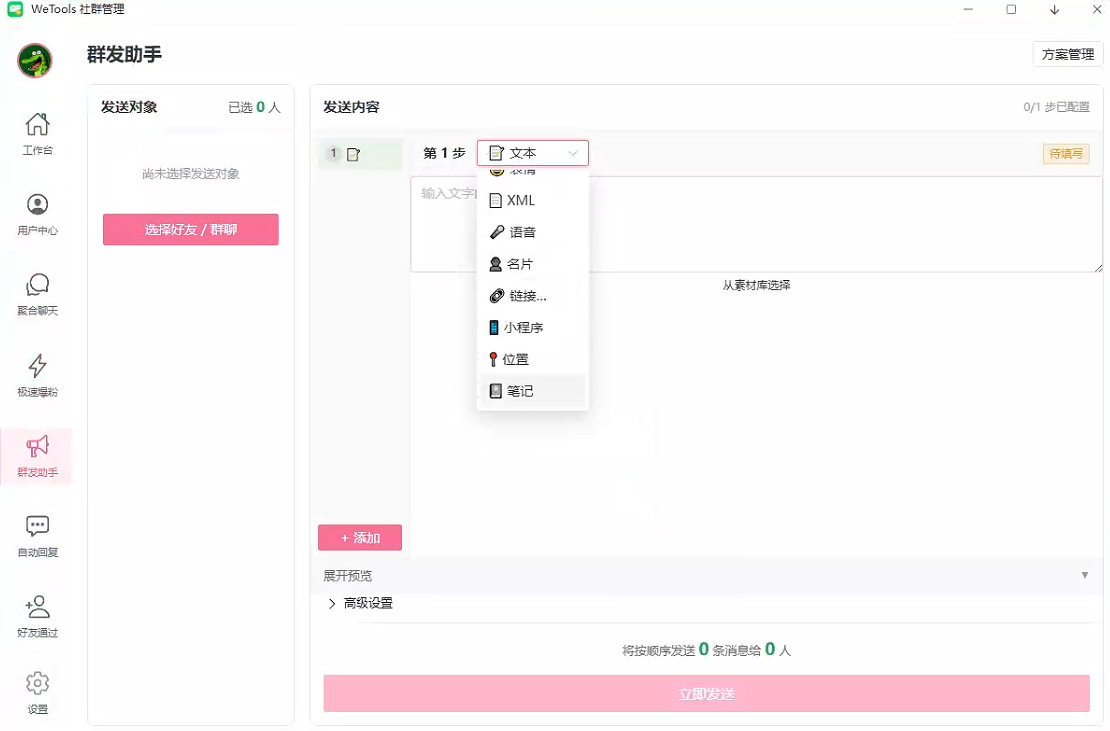Open 极速爆粉 lightning icon
Image resolution: width=1110 pixels, height=731 pixels.
click(x=37, y=375)
